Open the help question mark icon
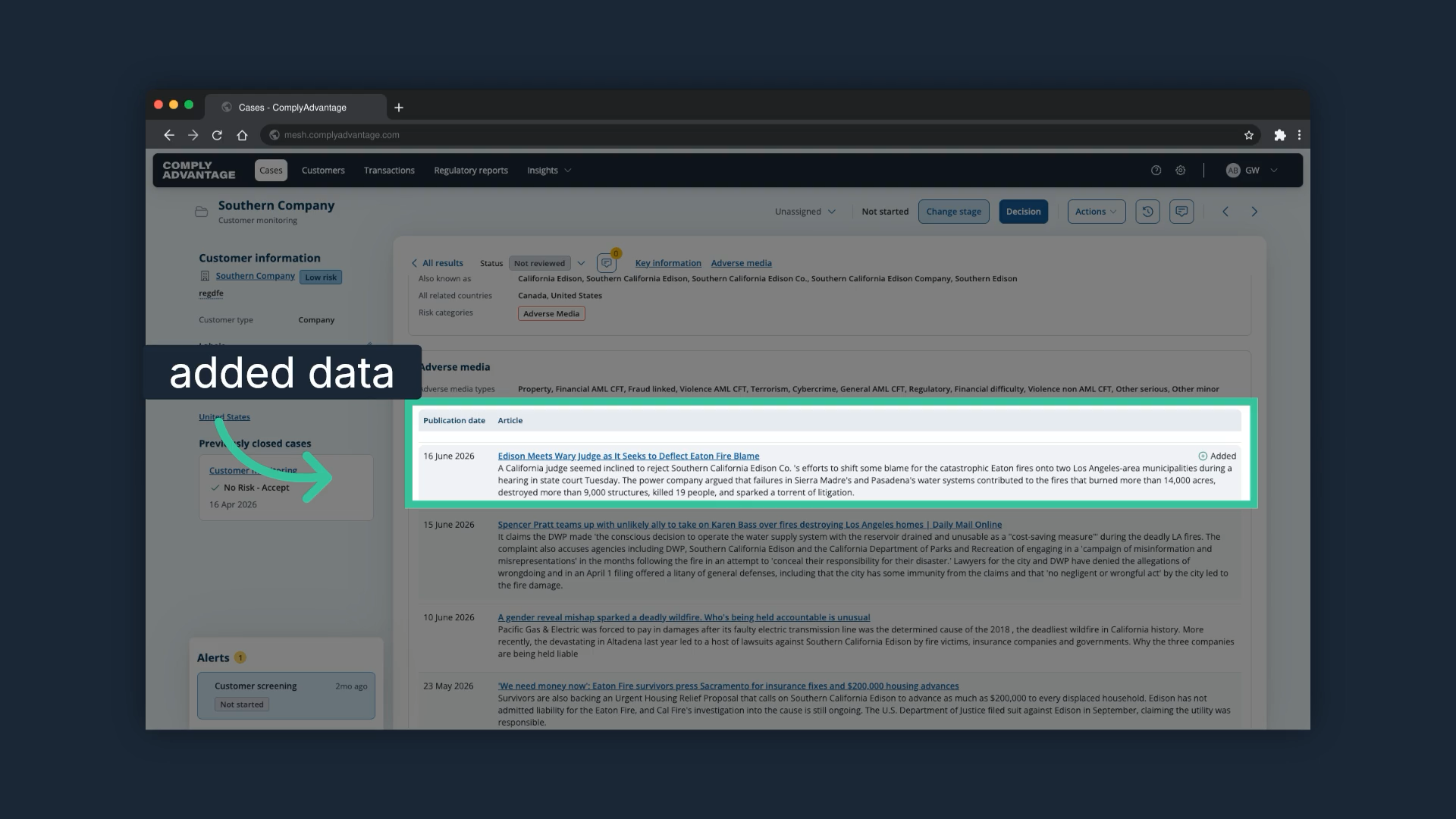The width and height of the screenshot is (1456, 819). coord(1156,171)
